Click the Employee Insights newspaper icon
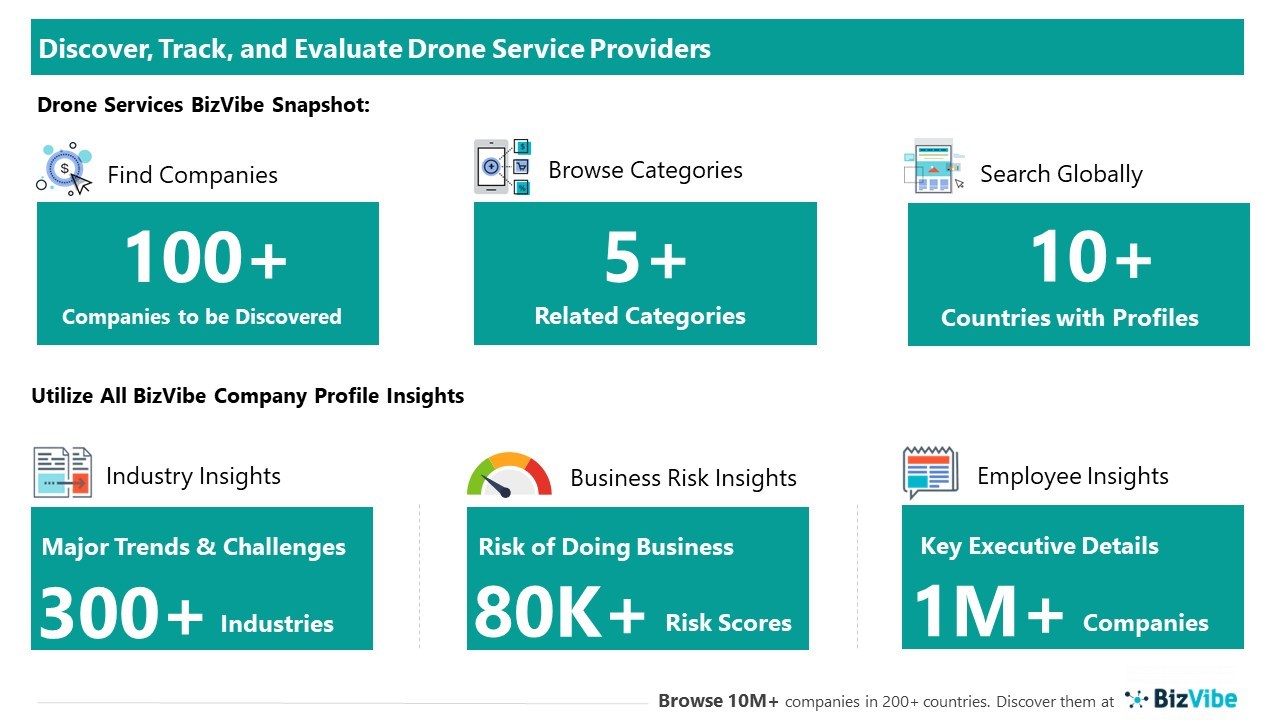 click(x=930, y=473)
